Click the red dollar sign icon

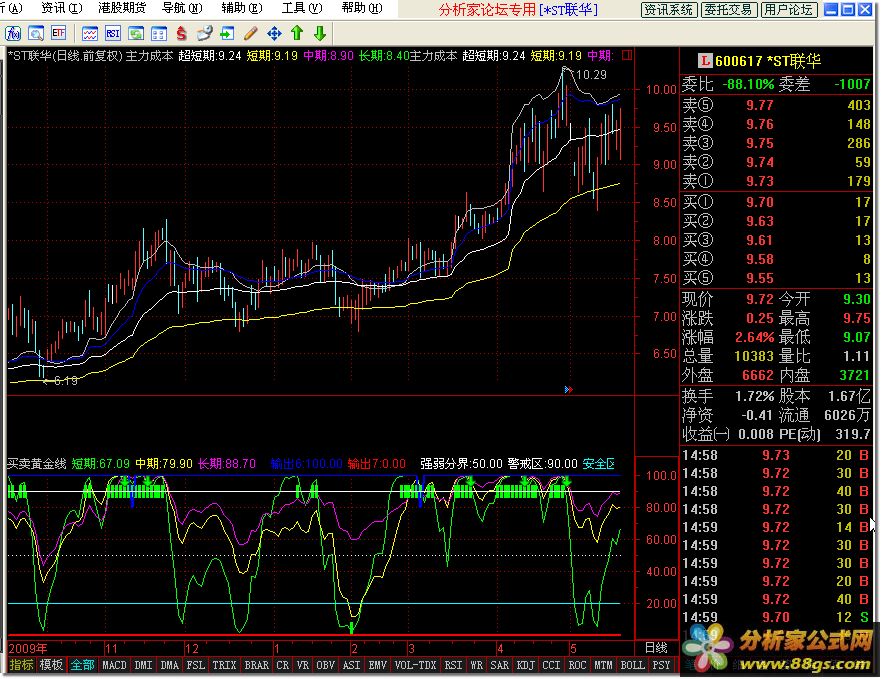[181, 34]
